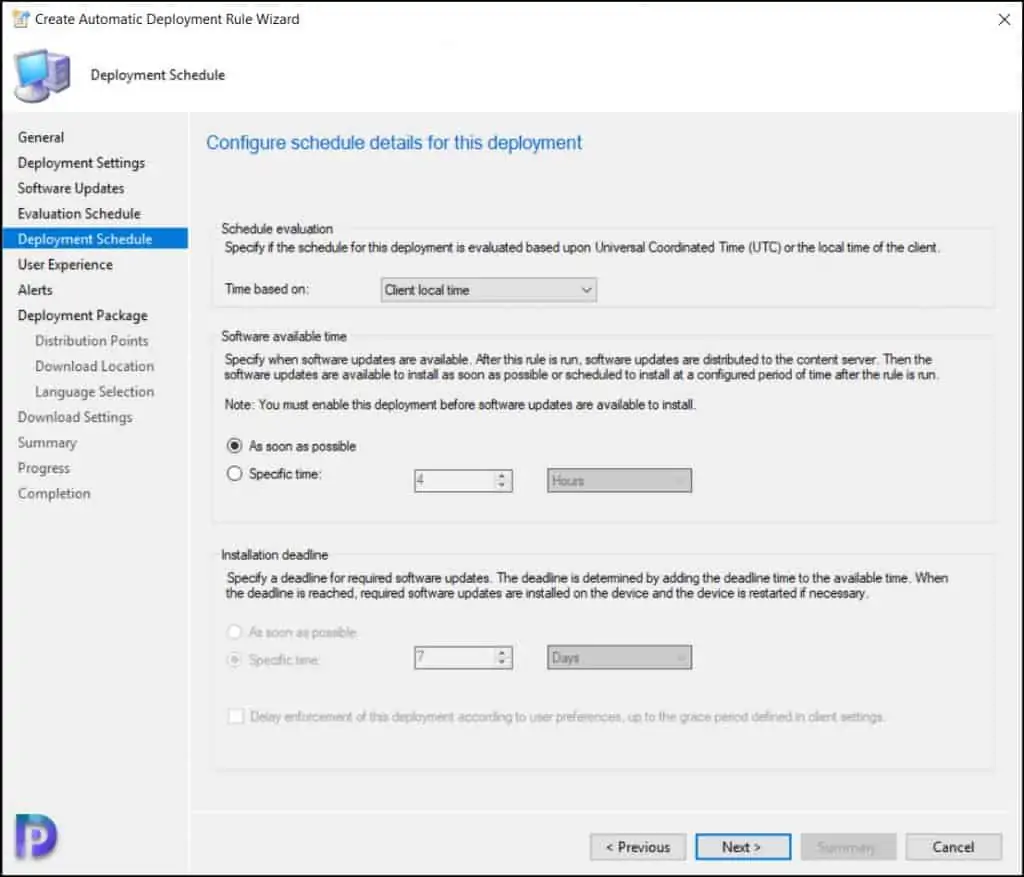The image size is (1024, 877).
Task: Select As soon as possible for available time
Action: (x=235, y=446)
